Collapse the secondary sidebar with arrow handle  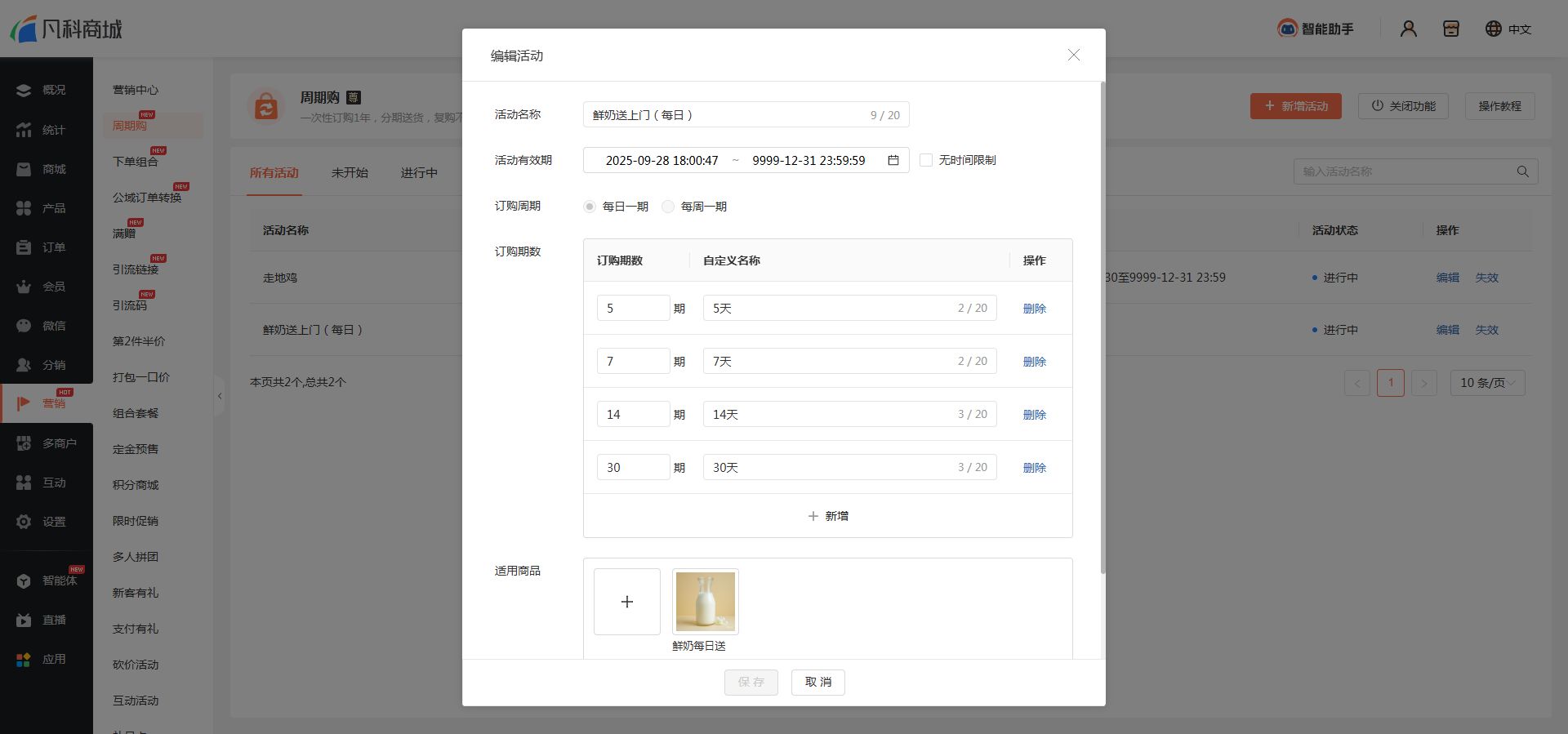coord(219,396)
